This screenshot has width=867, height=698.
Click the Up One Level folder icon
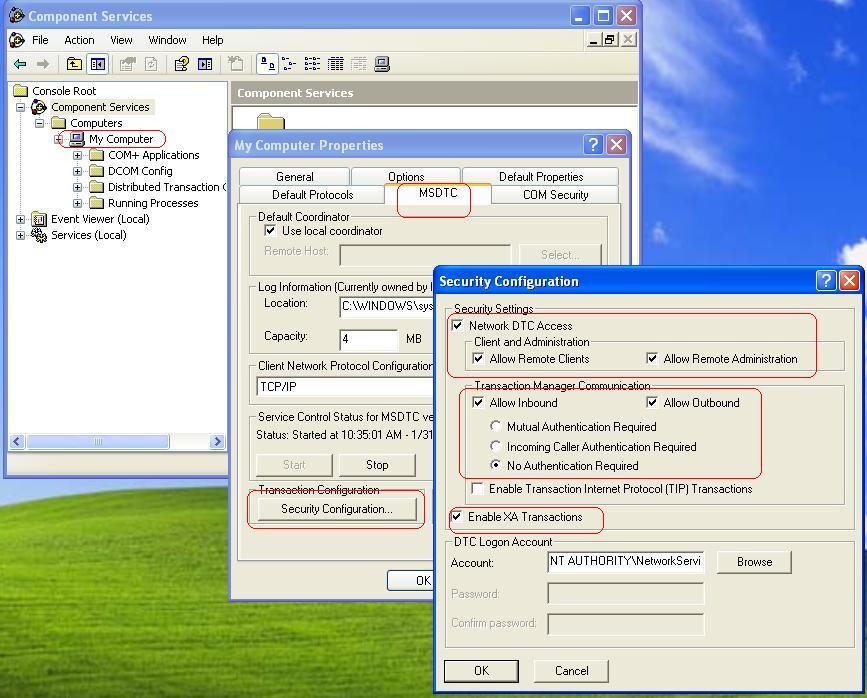[74, 64]
